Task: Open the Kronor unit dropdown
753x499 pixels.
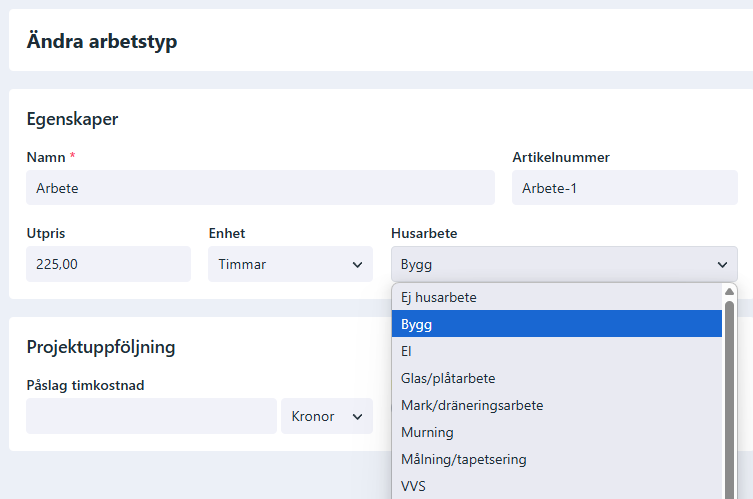Action: (327, 416)
